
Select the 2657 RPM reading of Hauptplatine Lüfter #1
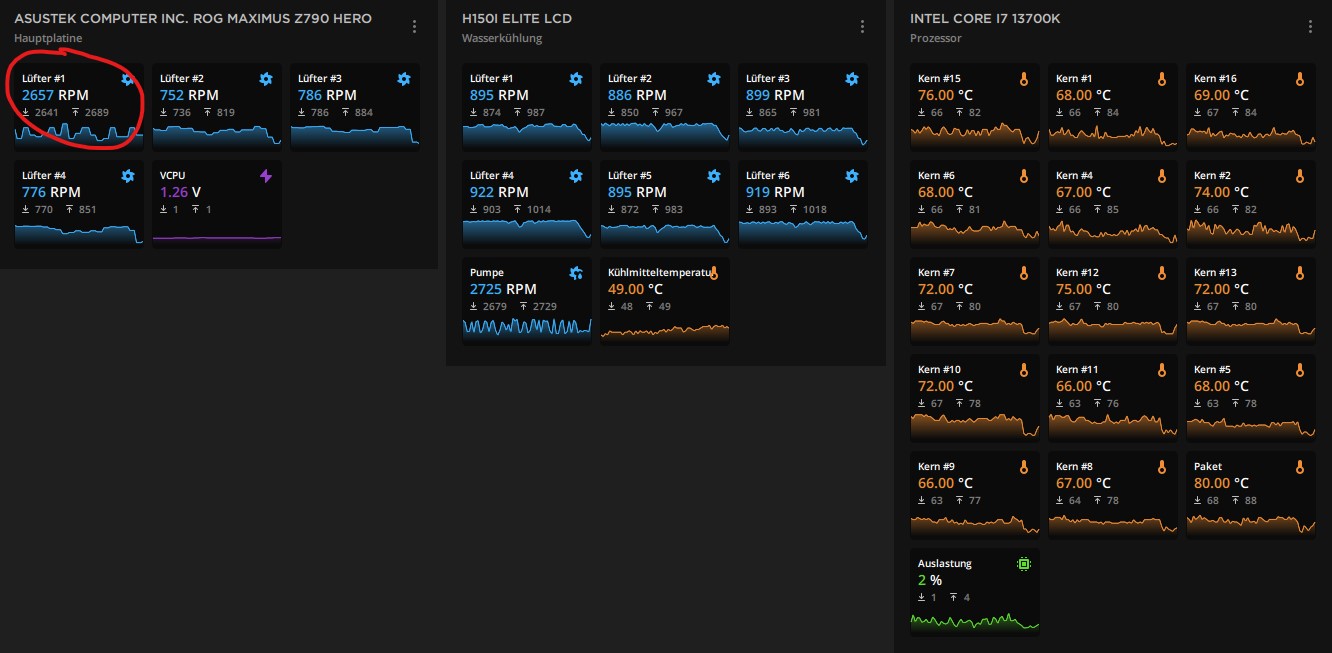pos(55,95)
